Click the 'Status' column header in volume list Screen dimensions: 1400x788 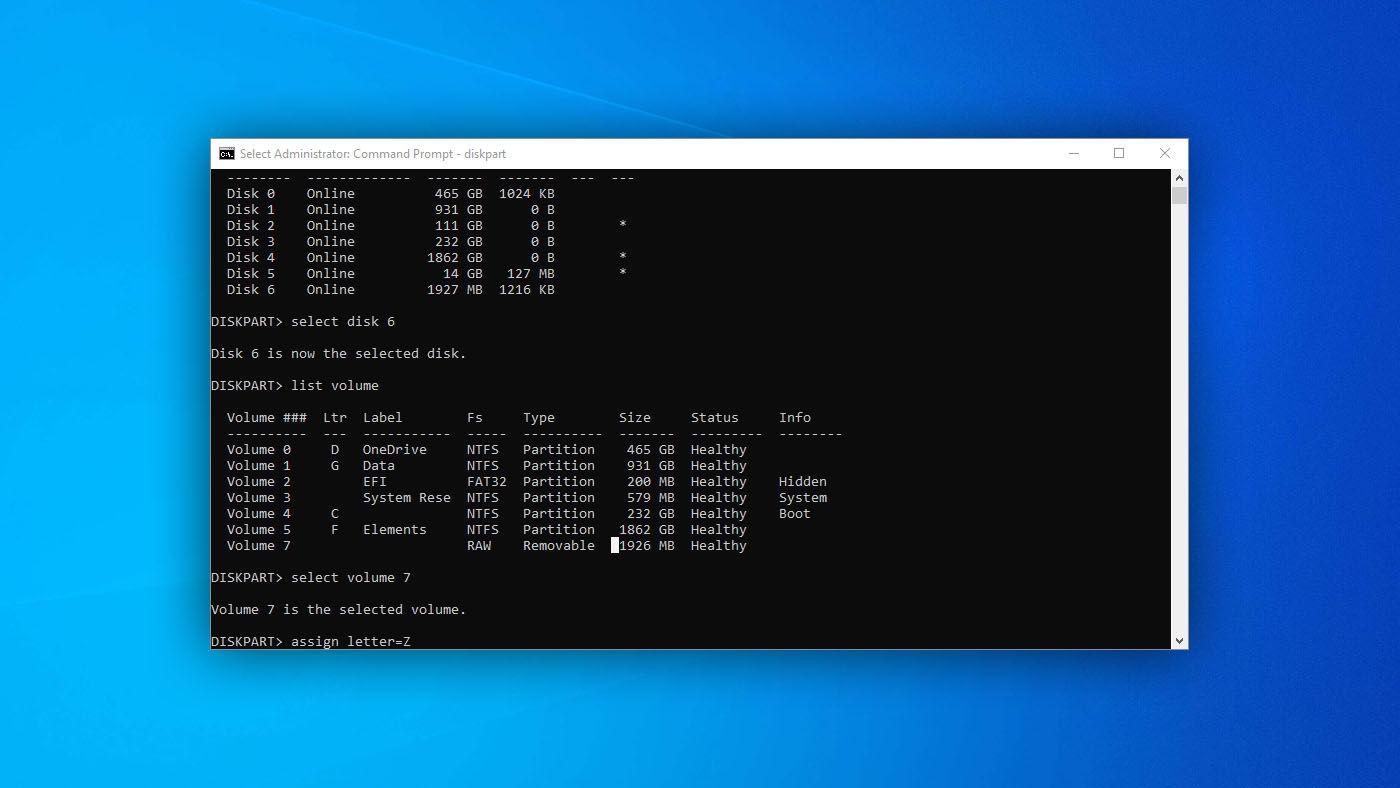[x=715, y=418]
